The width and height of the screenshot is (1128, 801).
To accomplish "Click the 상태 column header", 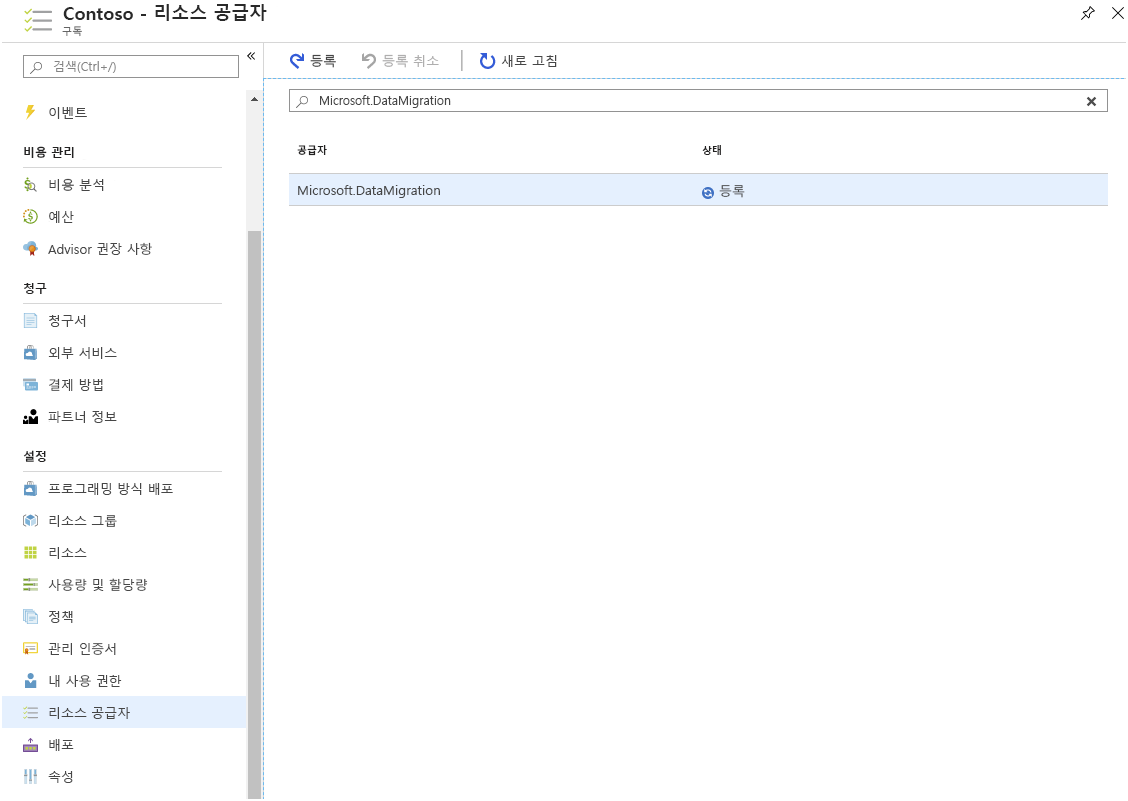I will (x=711, y=150).
